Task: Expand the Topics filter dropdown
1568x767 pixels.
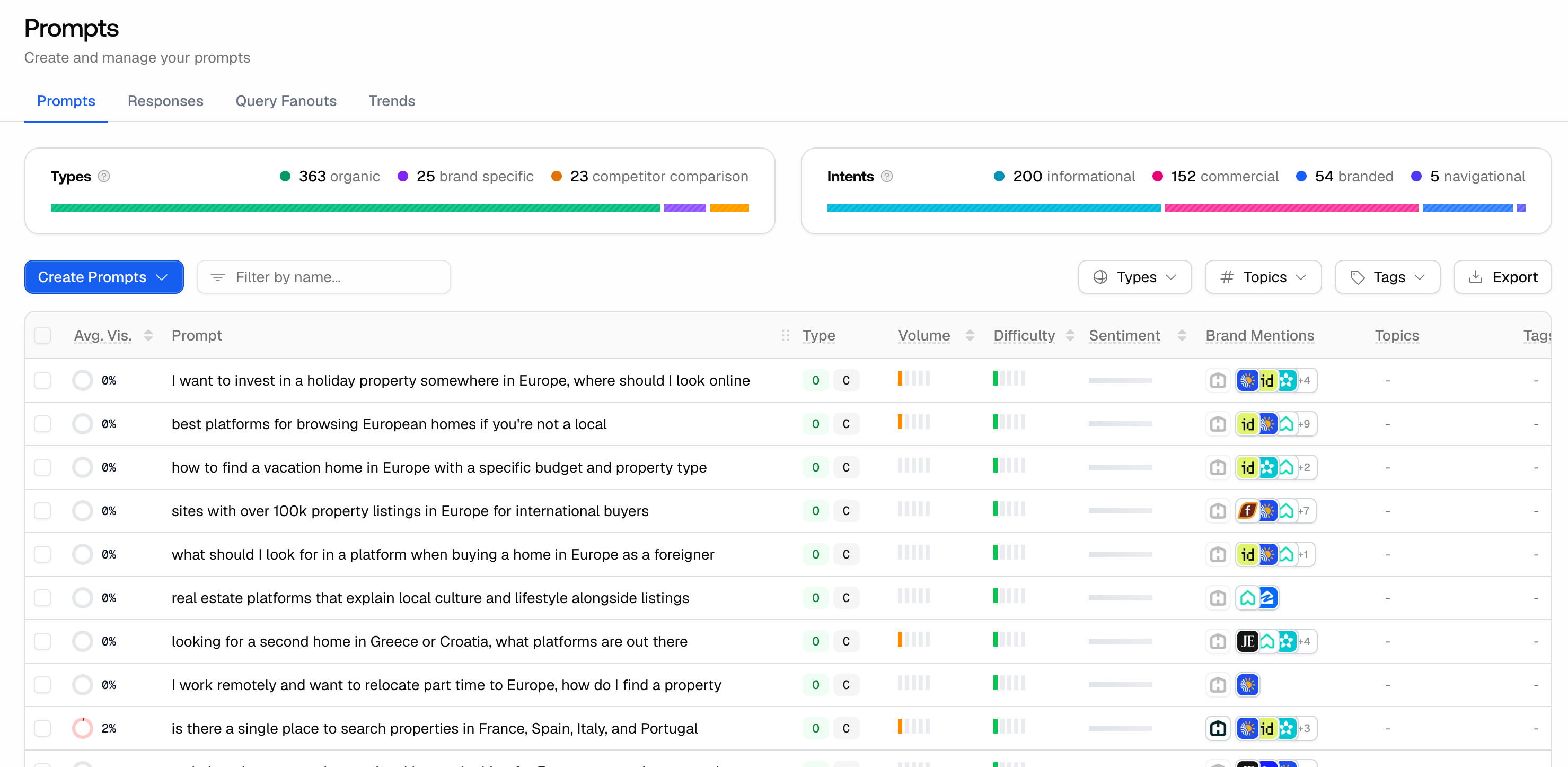Action: tap(1263, 277)
